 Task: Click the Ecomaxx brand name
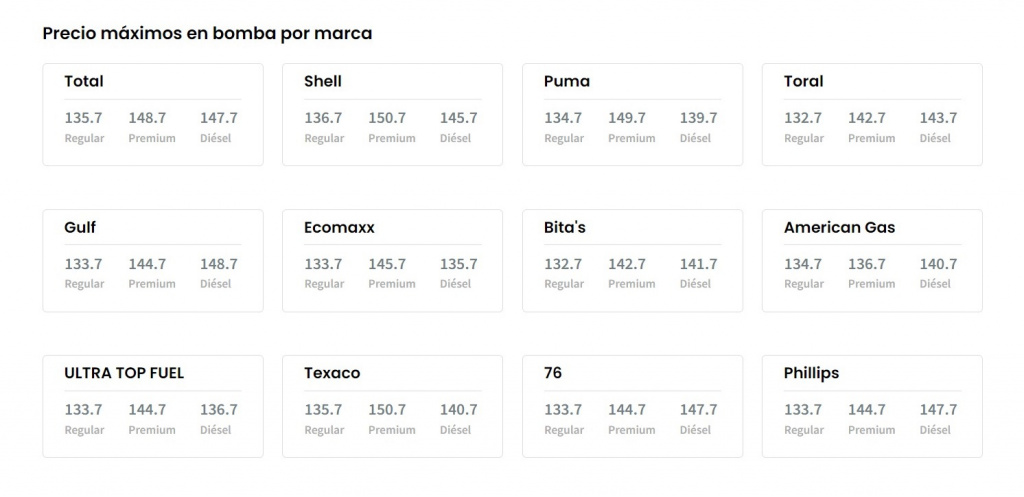point(339,227)
